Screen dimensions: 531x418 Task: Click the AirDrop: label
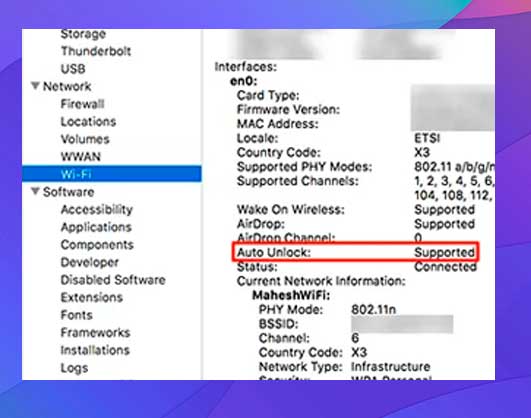[261, 224]
